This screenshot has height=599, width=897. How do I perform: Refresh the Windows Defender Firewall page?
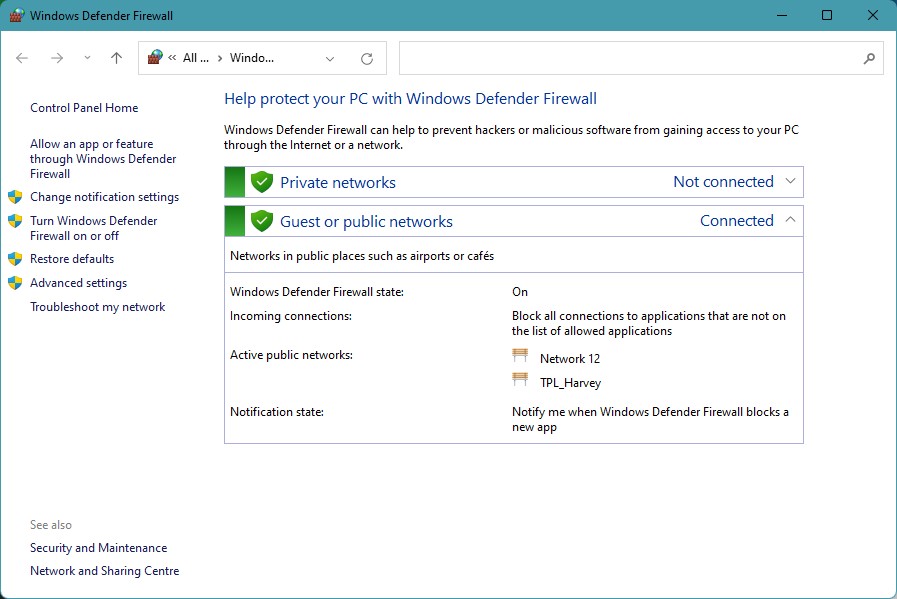367,58
